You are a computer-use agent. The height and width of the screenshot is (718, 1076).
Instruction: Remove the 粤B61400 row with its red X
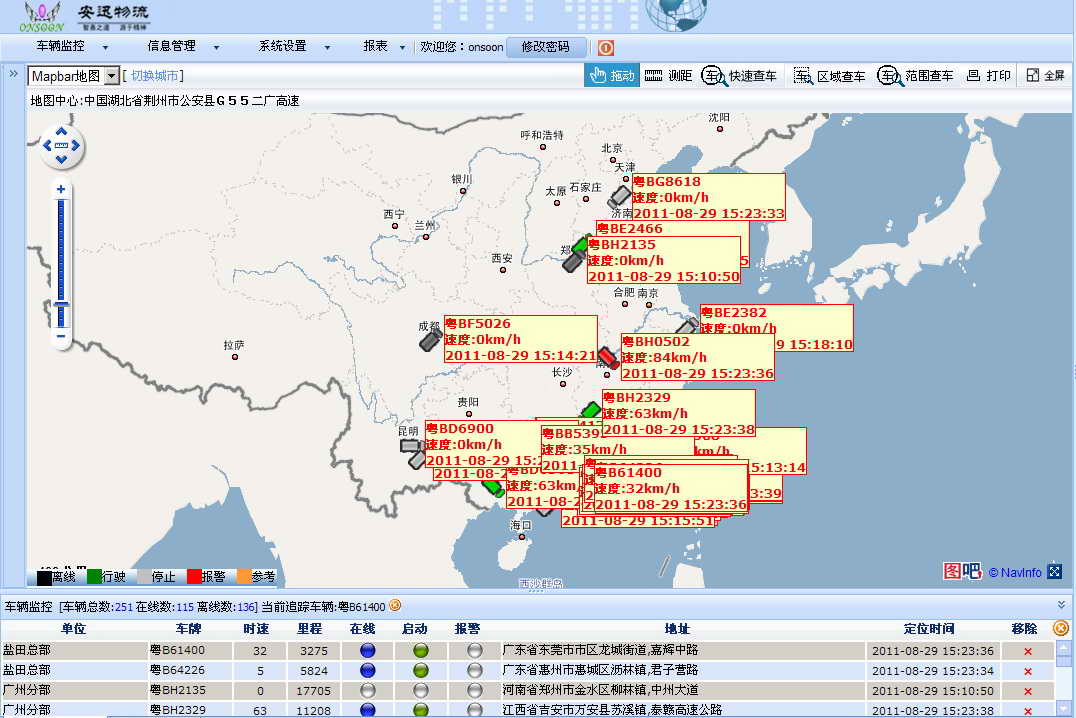point(1027,651)
